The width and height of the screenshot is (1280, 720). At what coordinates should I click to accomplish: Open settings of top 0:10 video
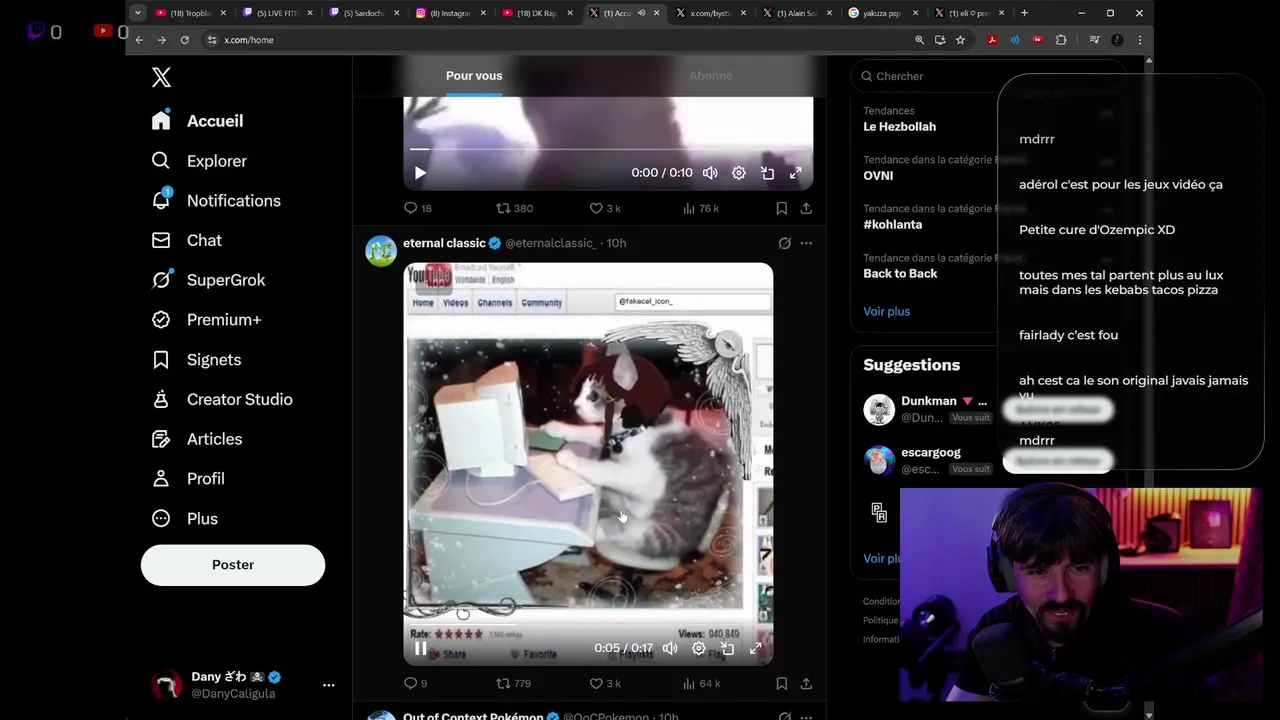tap(739, 173)
